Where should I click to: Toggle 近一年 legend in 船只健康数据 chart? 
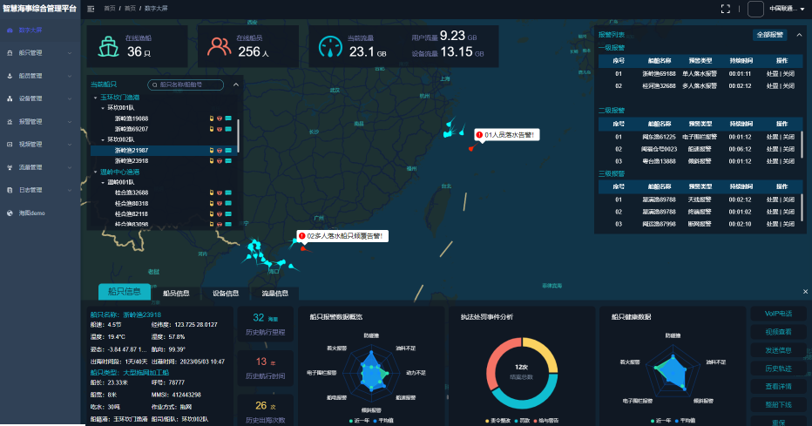pos(661,420)
